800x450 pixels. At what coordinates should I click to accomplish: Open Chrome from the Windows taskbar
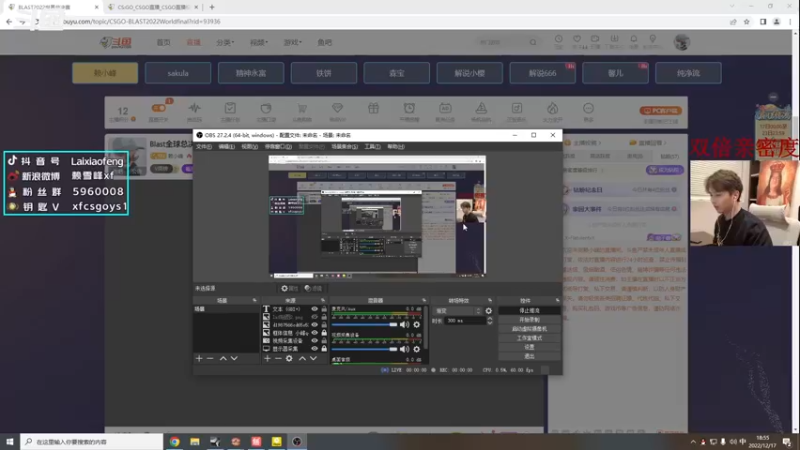174,442
